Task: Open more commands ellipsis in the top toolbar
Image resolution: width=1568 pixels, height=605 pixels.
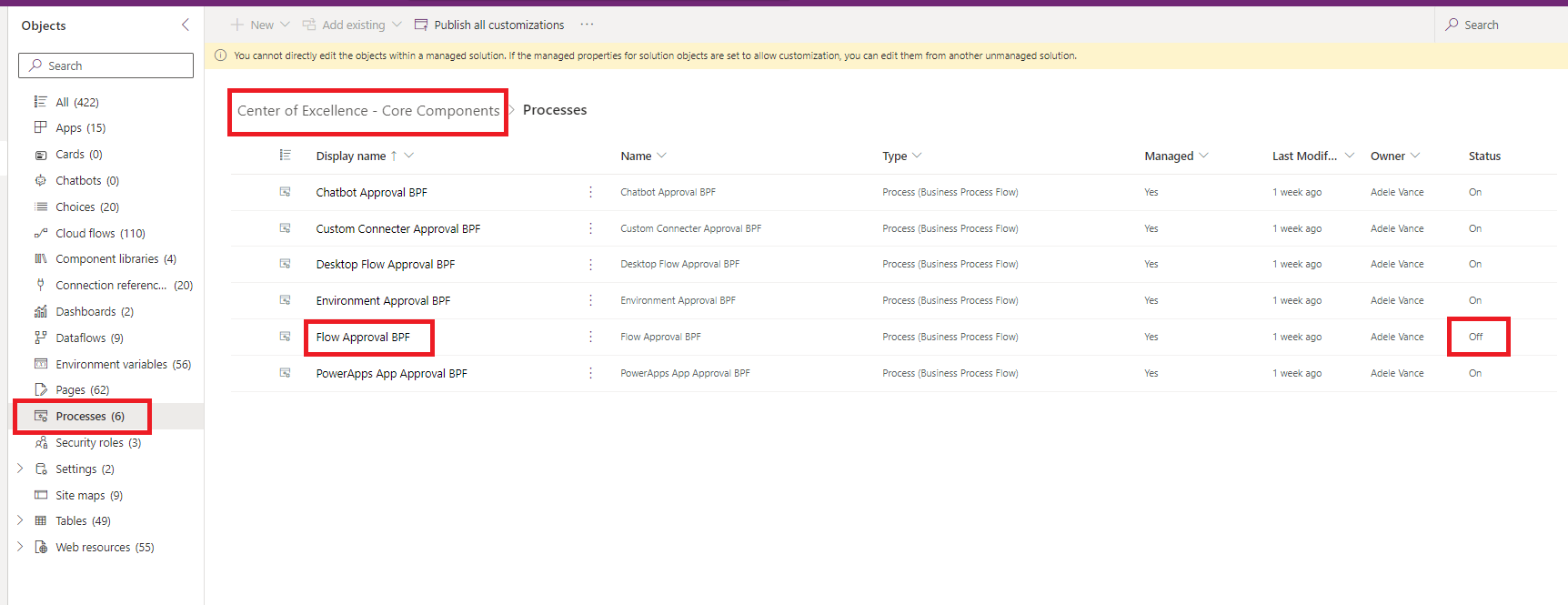Action: pos(587,25)
